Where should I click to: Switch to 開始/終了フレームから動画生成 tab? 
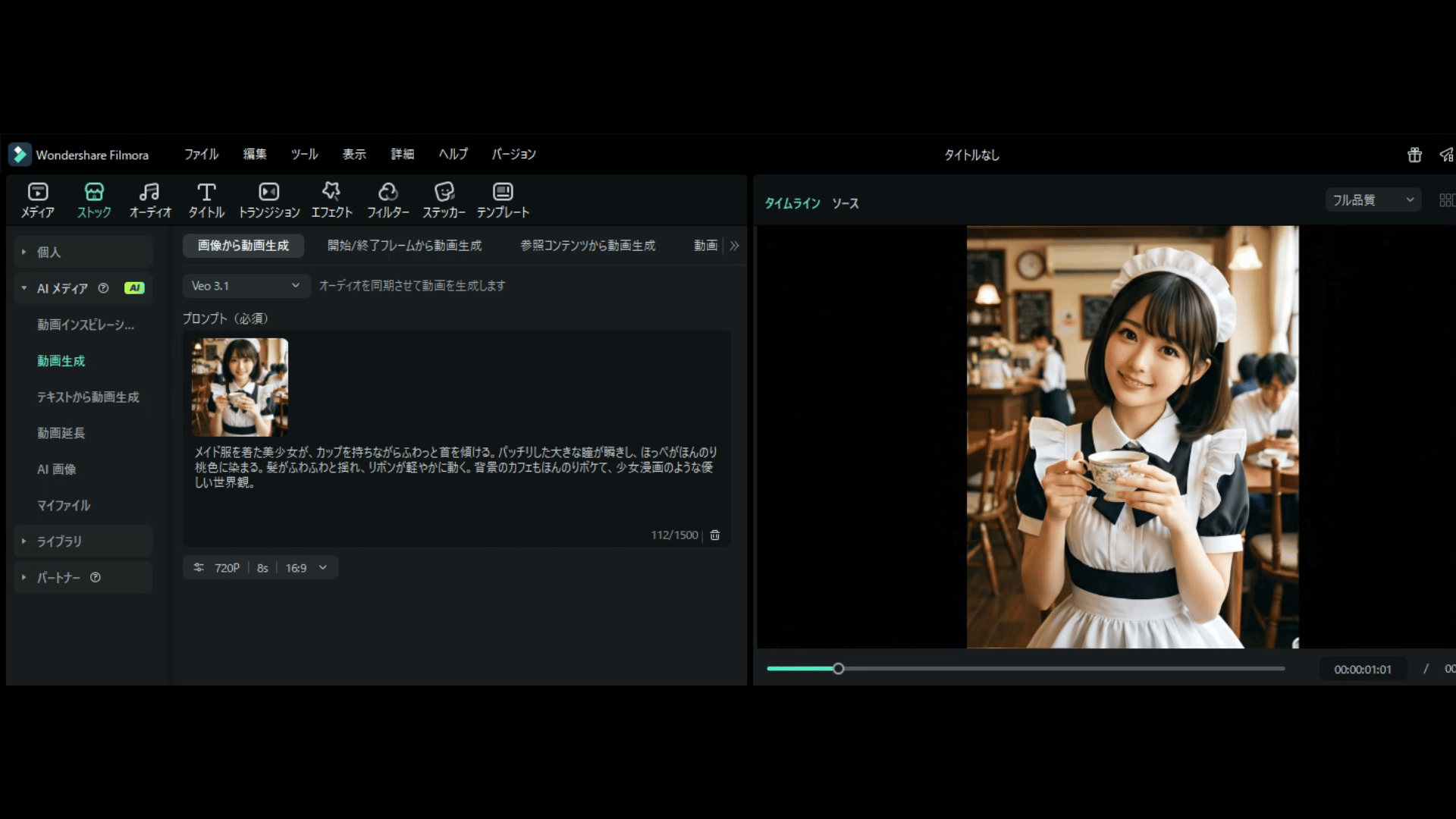[403, 245]
